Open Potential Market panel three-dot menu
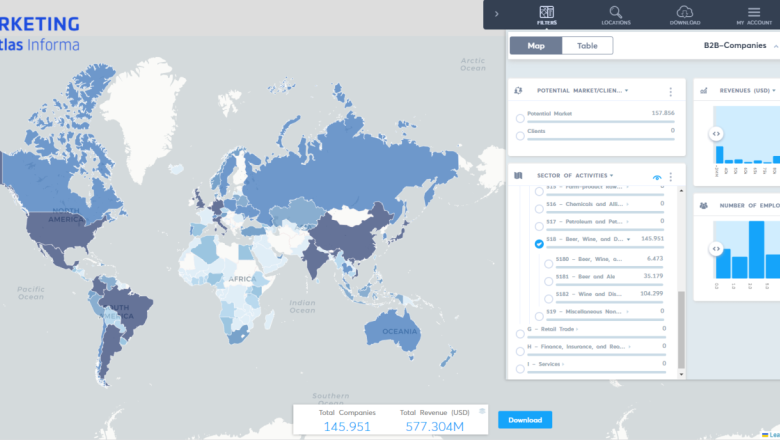 pyautogui.click(x=671, y=91)
